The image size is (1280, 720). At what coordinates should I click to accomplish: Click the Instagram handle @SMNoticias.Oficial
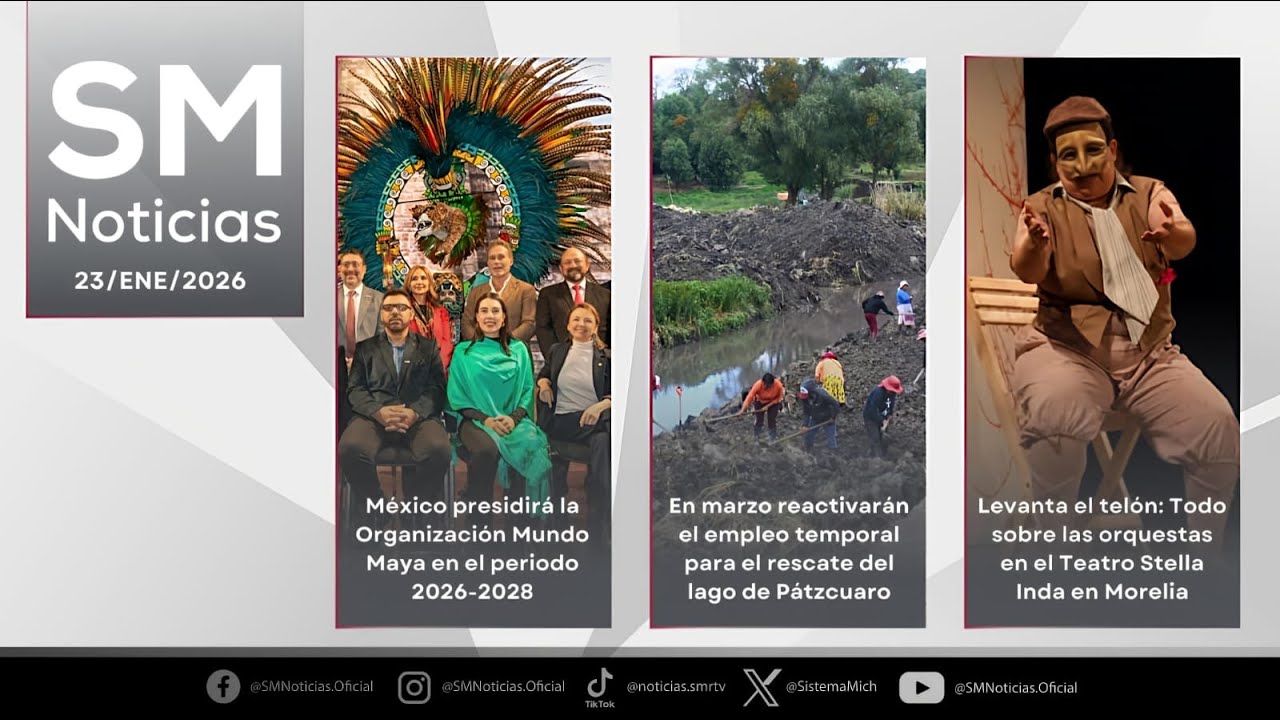pos(503,687)
